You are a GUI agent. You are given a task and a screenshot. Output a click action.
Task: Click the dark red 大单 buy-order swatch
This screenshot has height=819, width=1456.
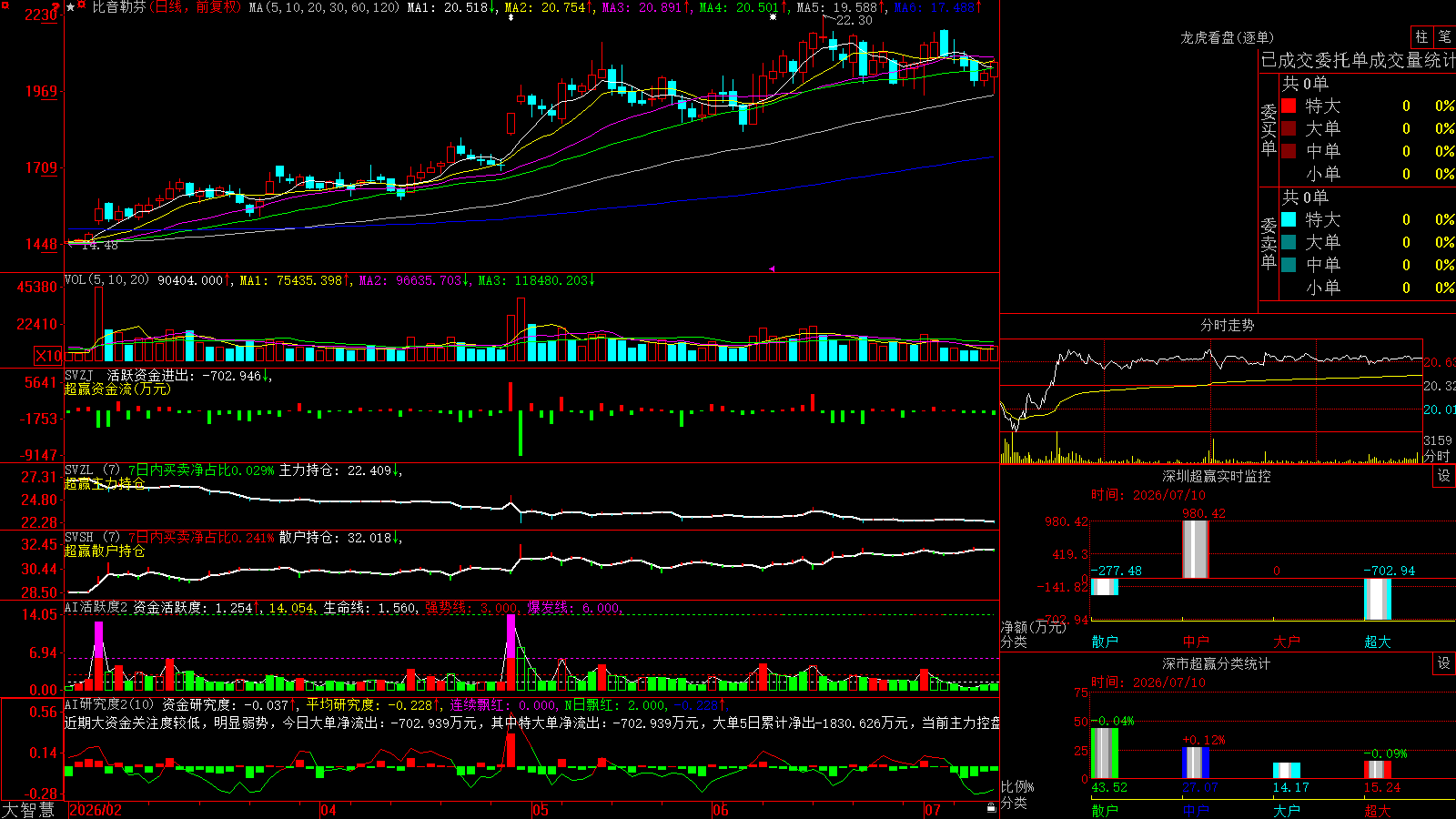[1289, 128]
